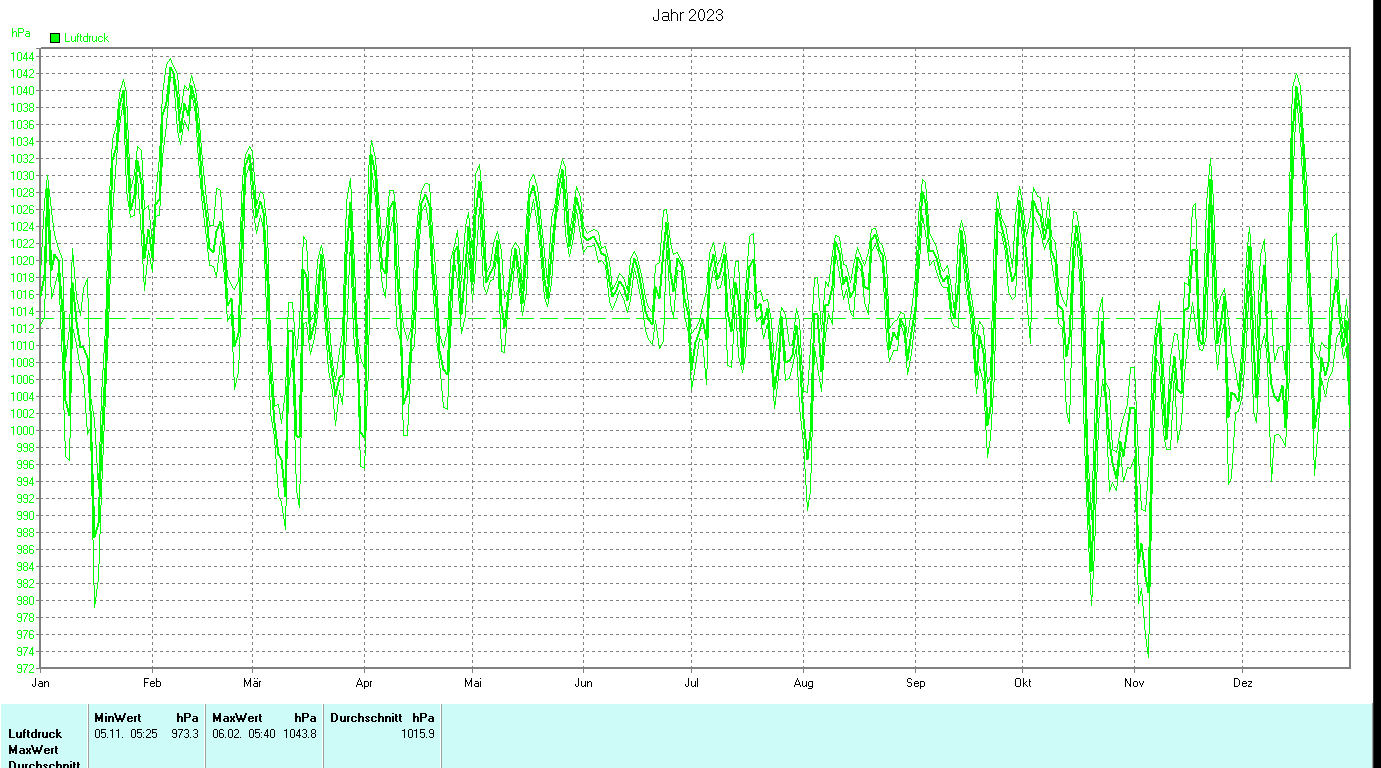Select the Jun month label
Screen dimensions: 1381x768
click(x=583, y=683)
